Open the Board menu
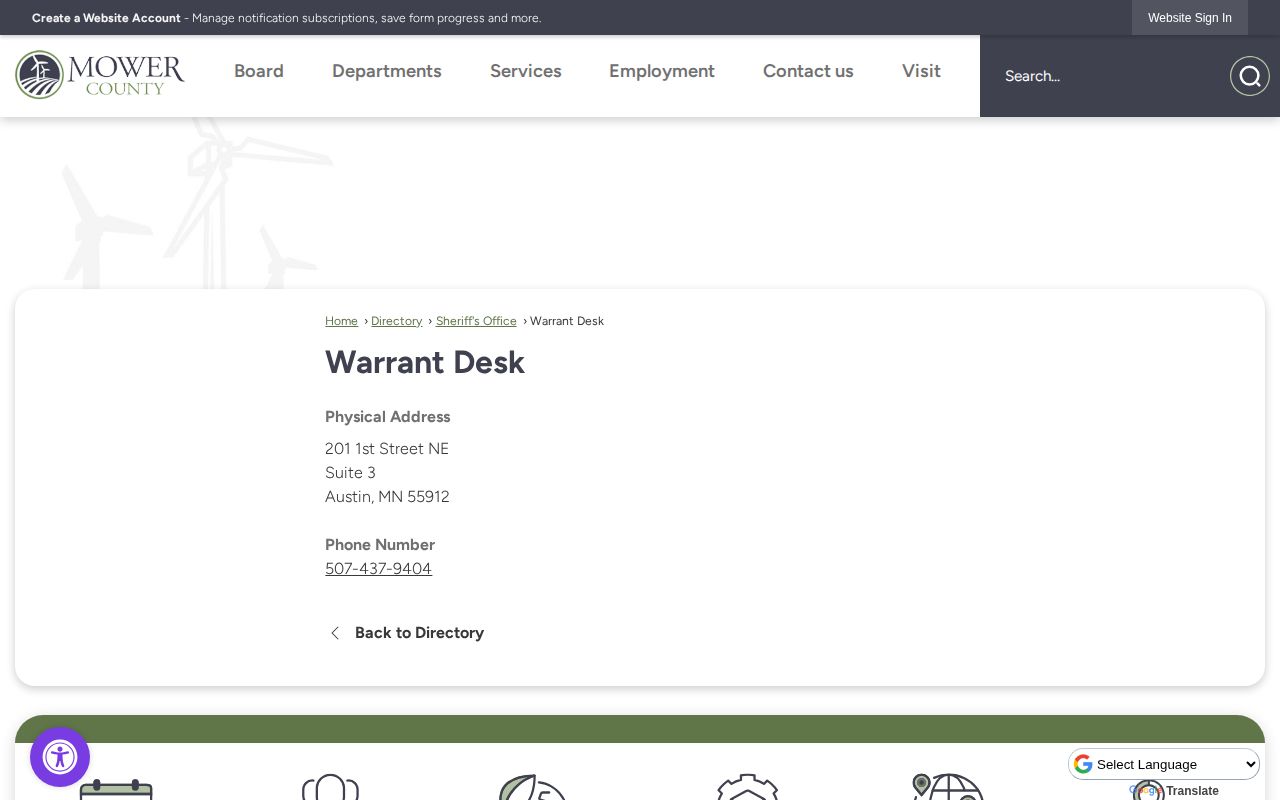 pyautogui.click(x=259, y=71)
